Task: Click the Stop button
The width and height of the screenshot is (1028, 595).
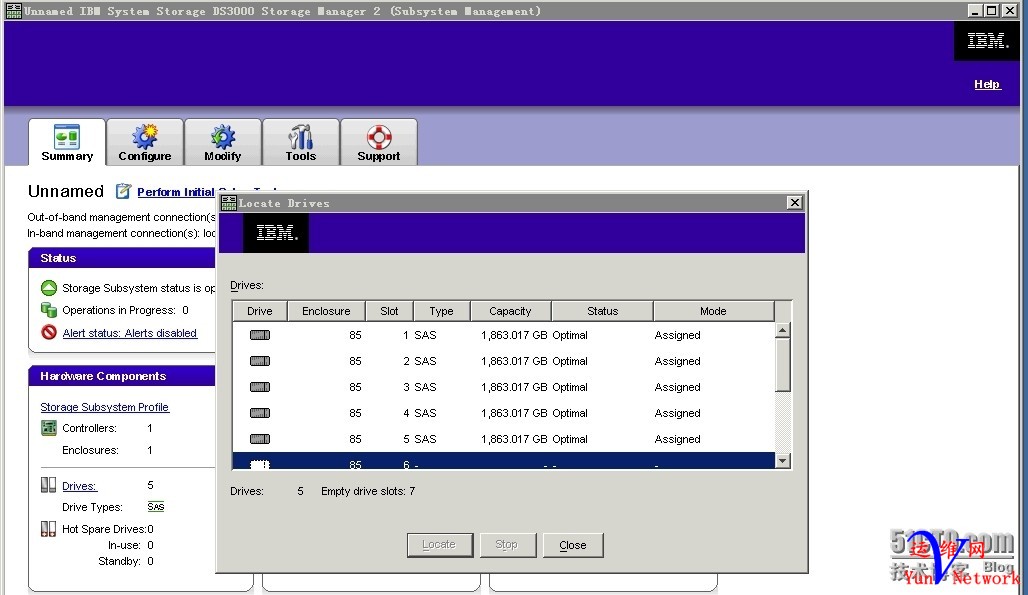Action: coord(507,545)
